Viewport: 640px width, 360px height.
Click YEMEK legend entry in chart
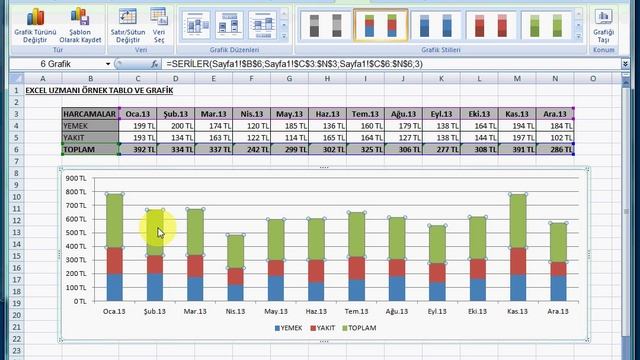pos(289,328)
